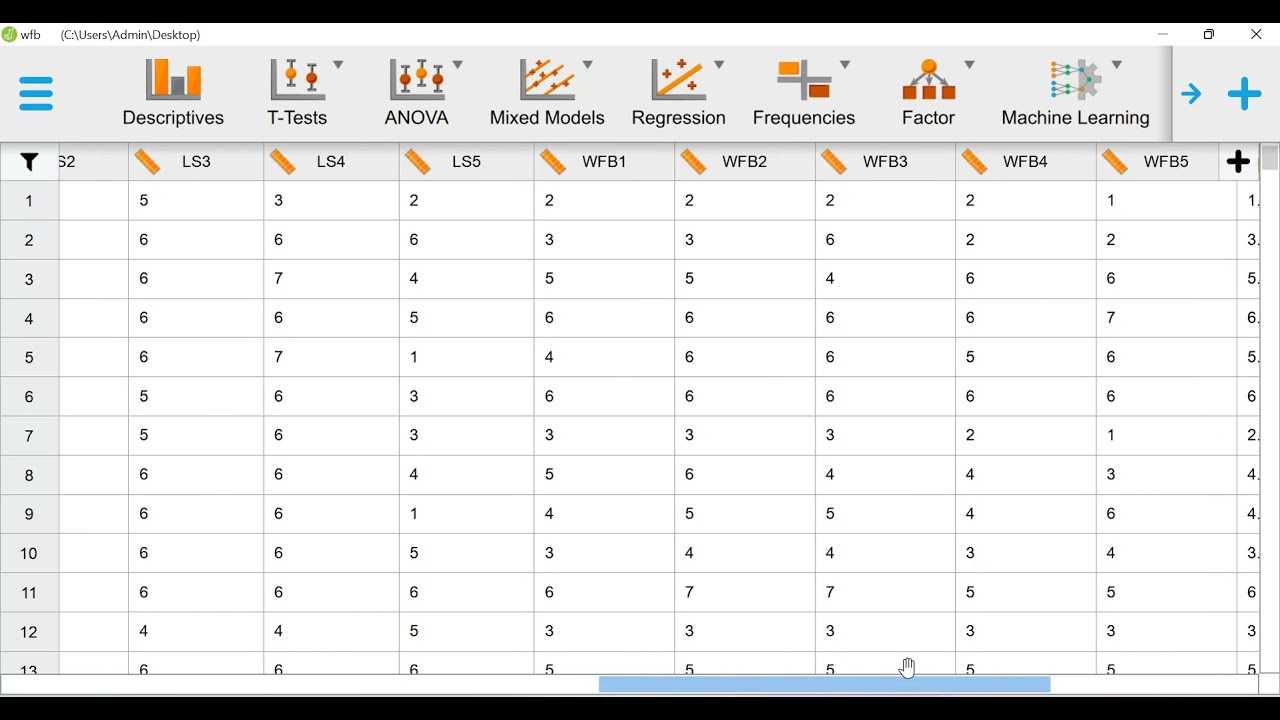
Task: Open the main hamburger menu
Action: (x=36, y=94)
